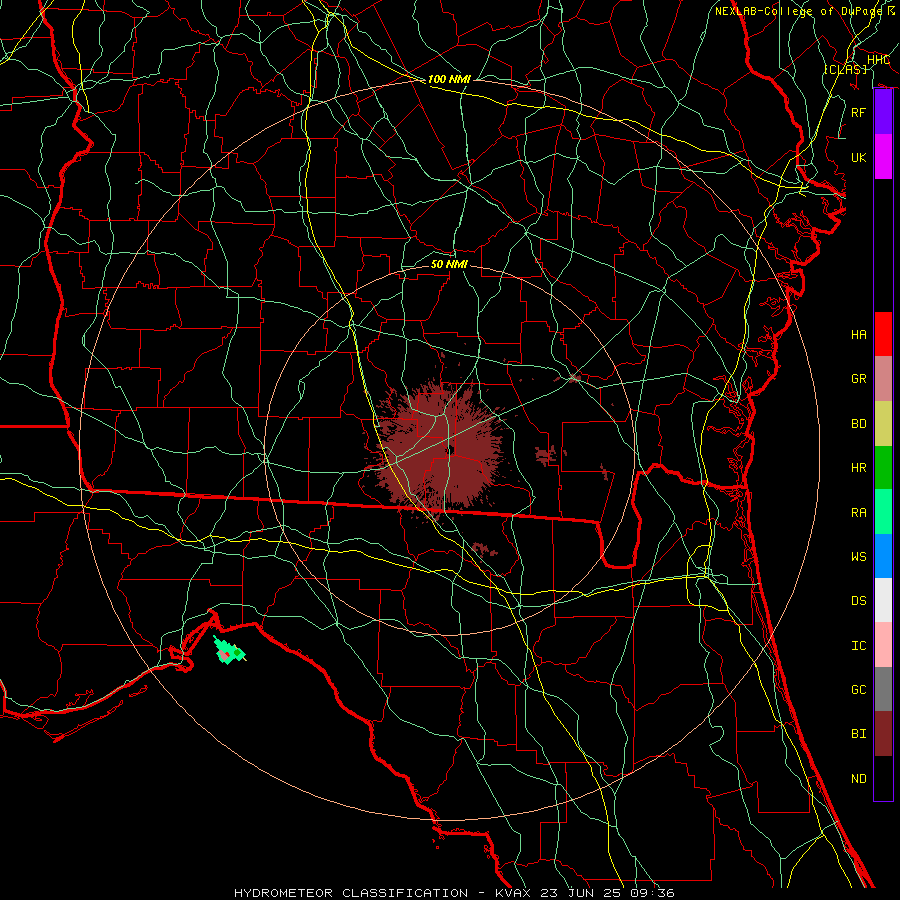
Task: Click the RA legend label
Action: (859, 512)
